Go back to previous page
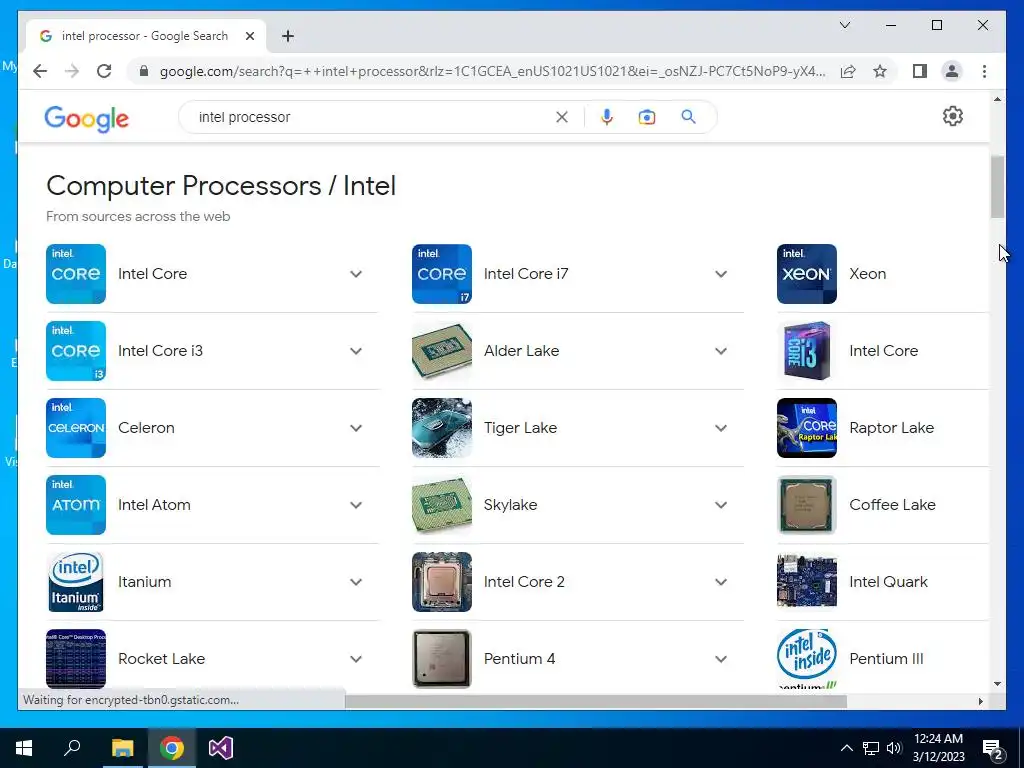The image size is (1024, 768). (40, 71)
